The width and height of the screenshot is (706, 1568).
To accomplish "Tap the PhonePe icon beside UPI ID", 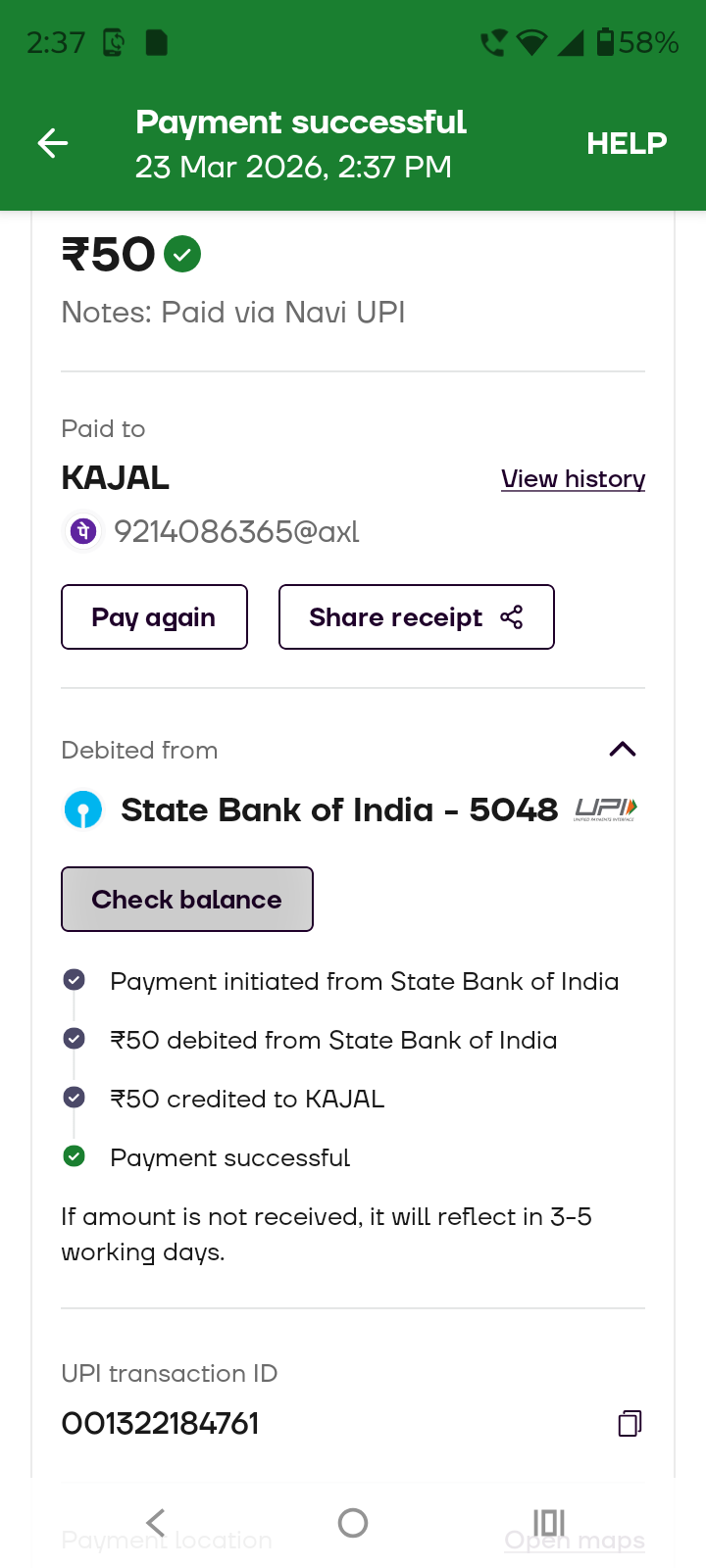I will tap(83, 531).
